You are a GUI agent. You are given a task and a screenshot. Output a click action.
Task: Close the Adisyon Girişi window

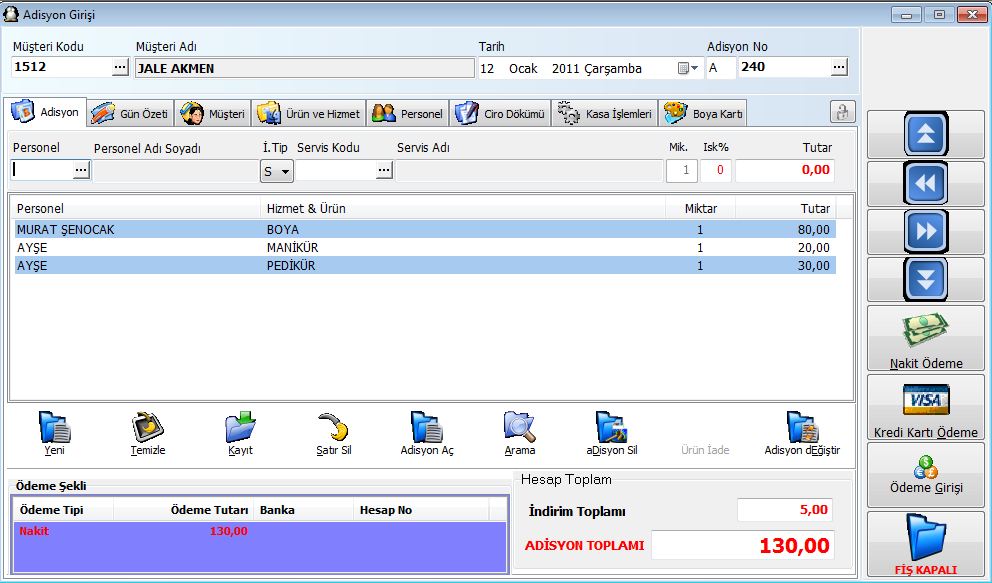pyautogui.click(x=972, y=14)
